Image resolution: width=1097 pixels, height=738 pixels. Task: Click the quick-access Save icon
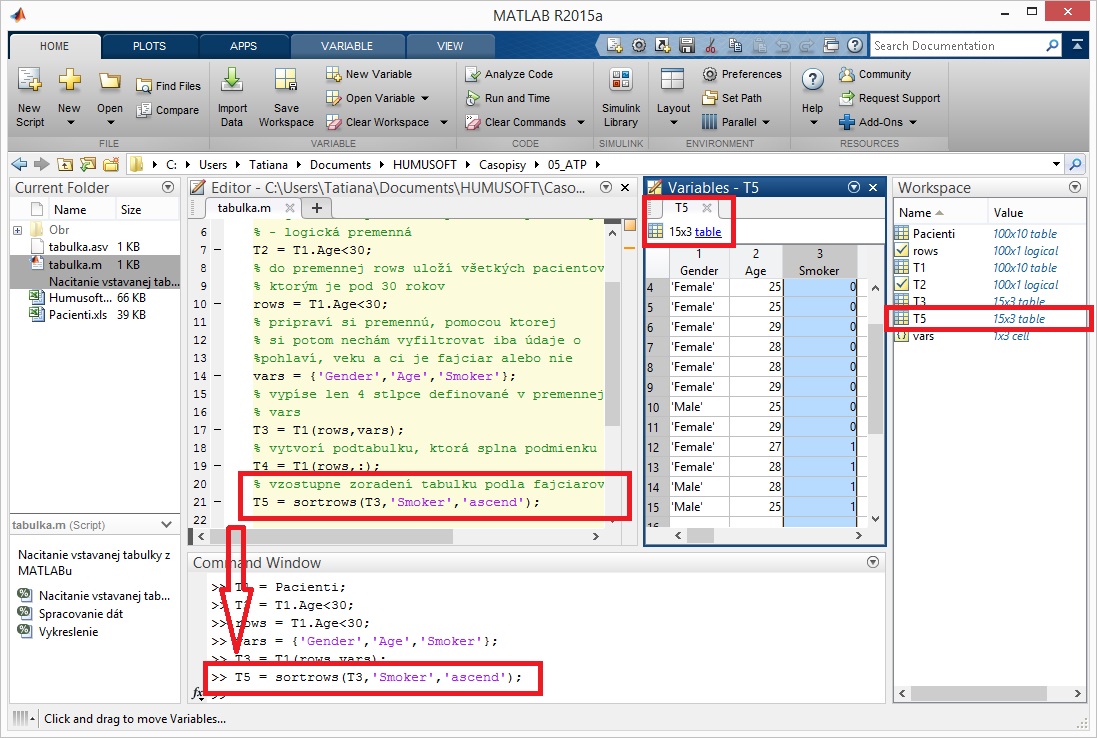tap(687, 45)
